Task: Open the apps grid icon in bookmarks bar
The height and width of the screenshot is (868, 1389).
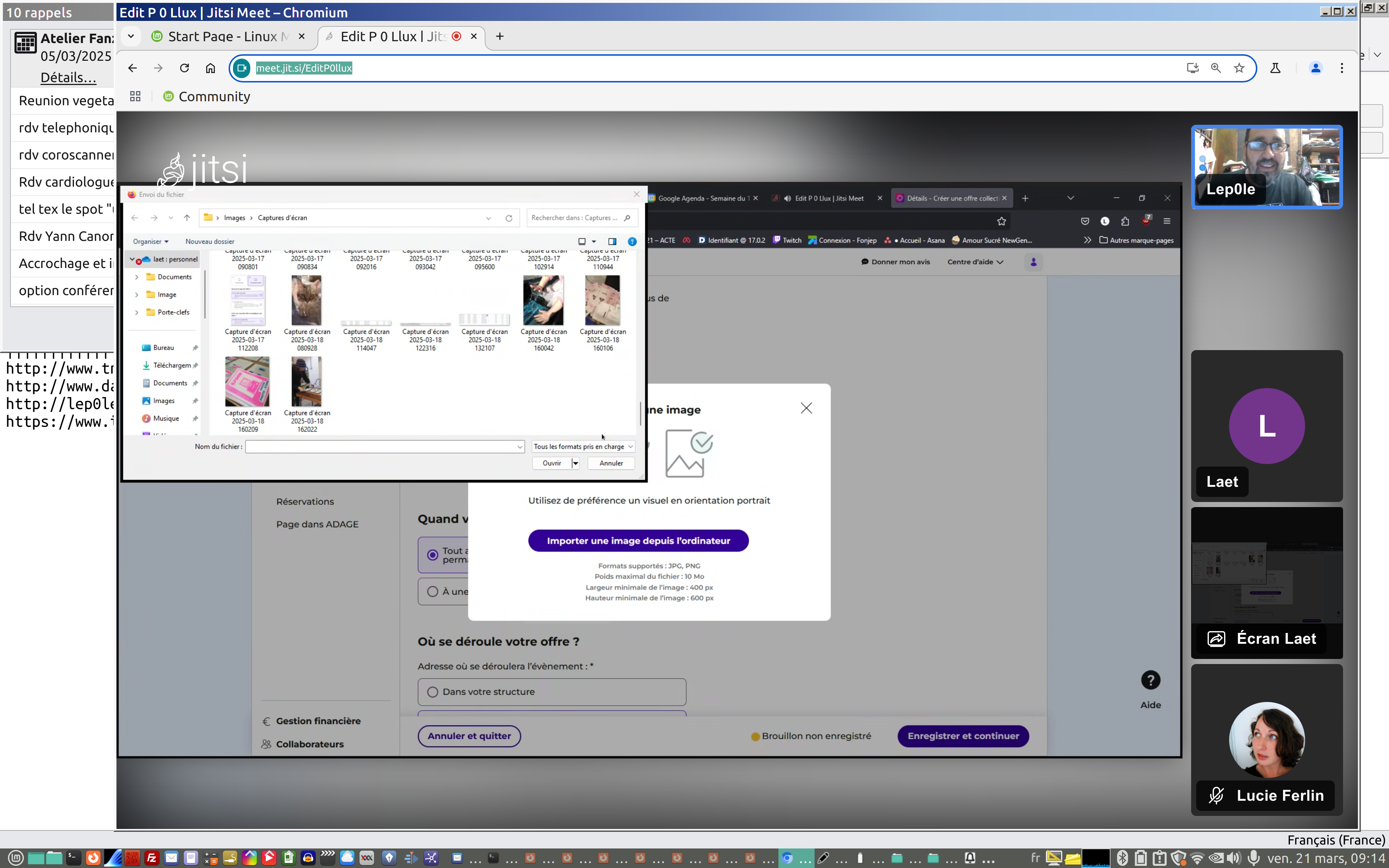Action: pyautogui.click(x=135, y=97)
